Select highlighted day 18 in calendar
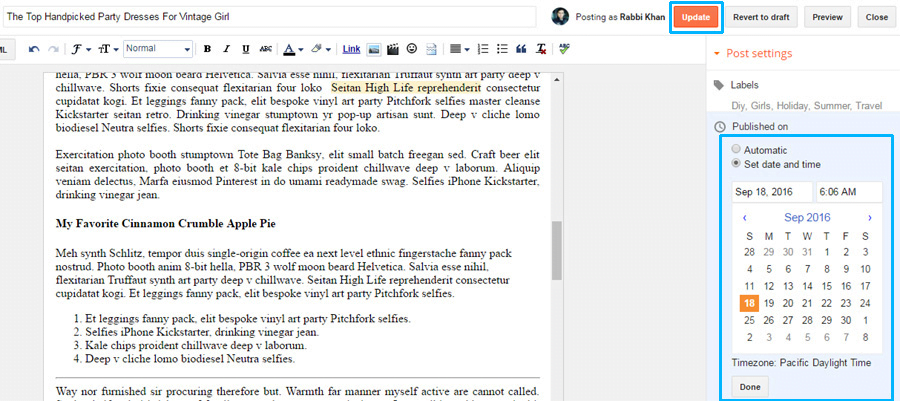Image resolution: width=900 pixels, height=401 pixels. click(x=749, y=303)
